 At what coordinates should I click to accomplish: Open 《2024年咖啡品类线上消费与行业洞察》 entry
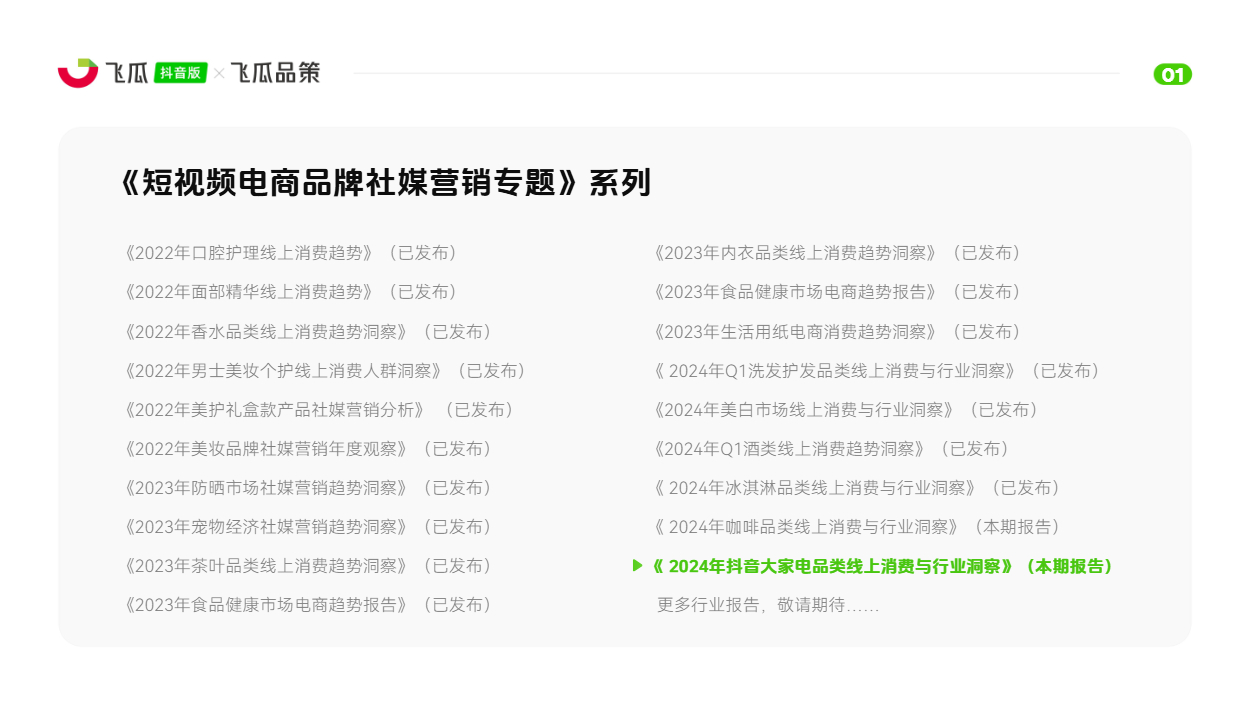(856, 526)
